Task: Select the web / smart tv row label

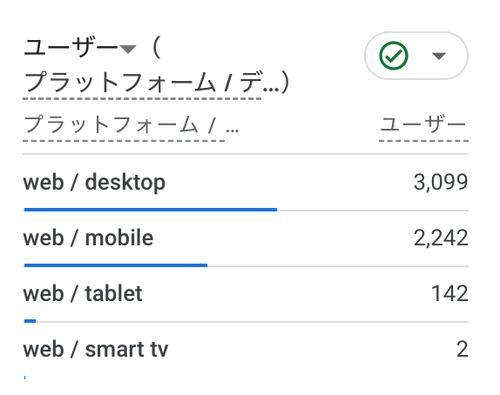Action: (x=96, y=349)
